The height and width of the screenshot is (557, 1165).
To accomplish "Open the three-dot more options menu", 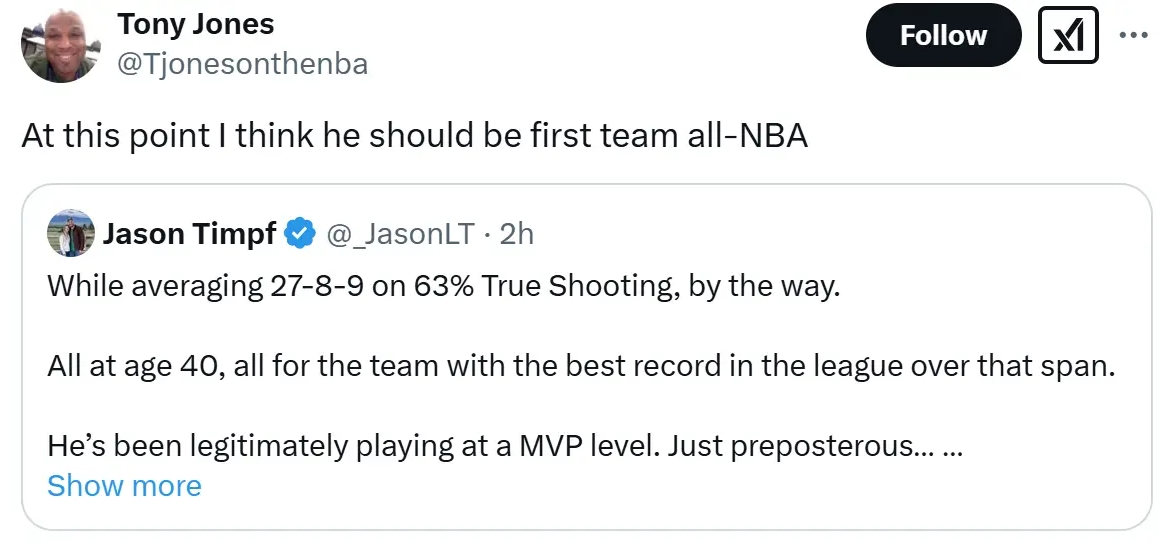I will coord(1133,35).
